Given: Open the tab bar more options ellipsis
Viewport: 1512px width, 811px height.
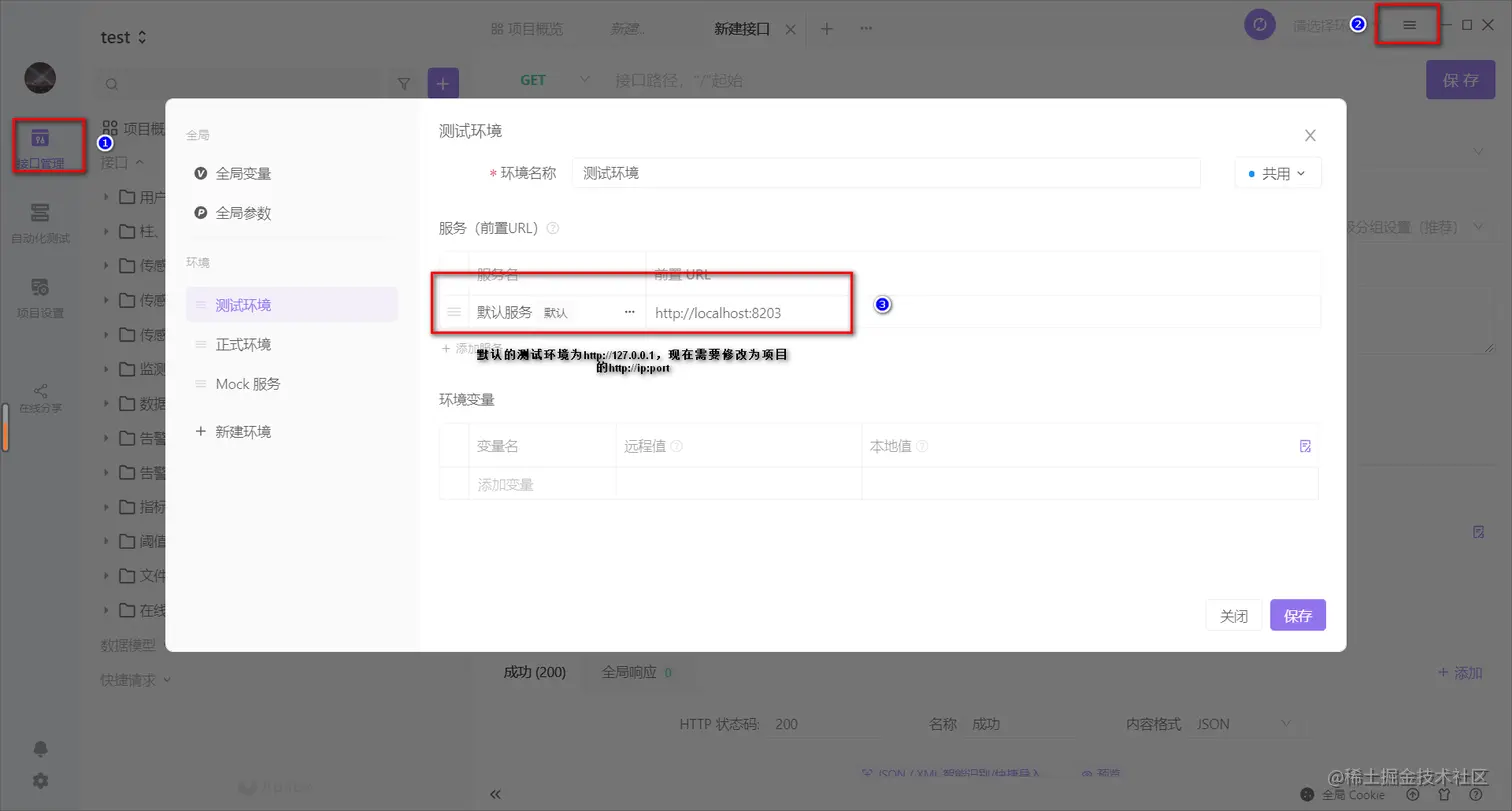Looking at the screenshot, I should coord(866,29).
